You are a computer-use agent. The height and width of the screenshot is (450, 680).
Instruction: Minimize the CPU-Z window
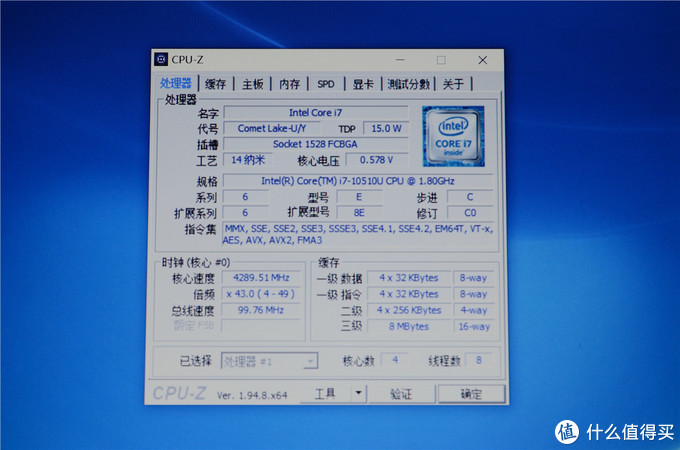coord(400,60)
